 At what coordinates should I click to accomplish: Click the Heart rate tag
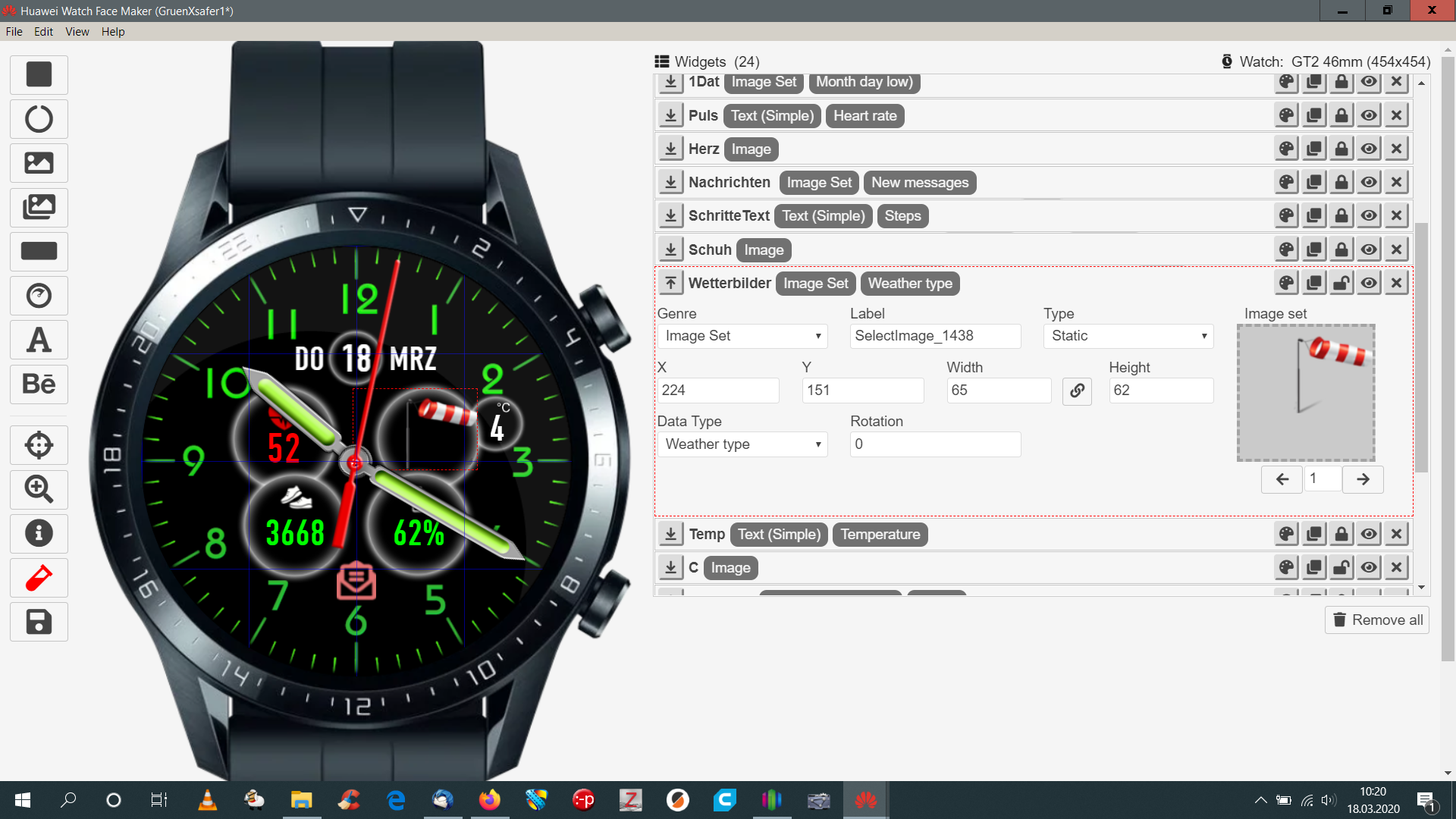pos(864,115)
